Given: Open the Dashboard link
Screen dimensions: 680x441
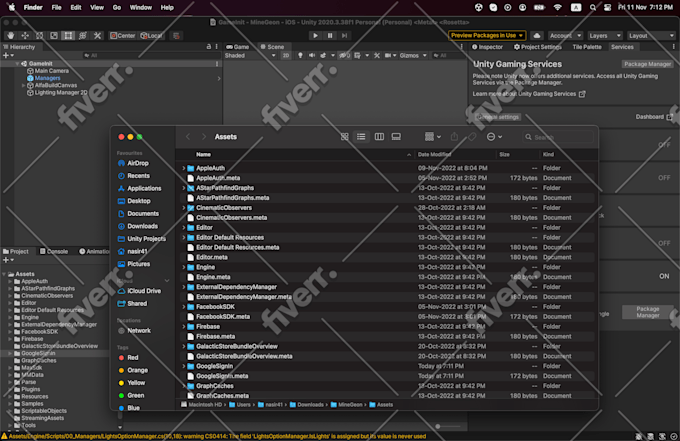Looking at the screenshot, I should (x=654, y=117).
